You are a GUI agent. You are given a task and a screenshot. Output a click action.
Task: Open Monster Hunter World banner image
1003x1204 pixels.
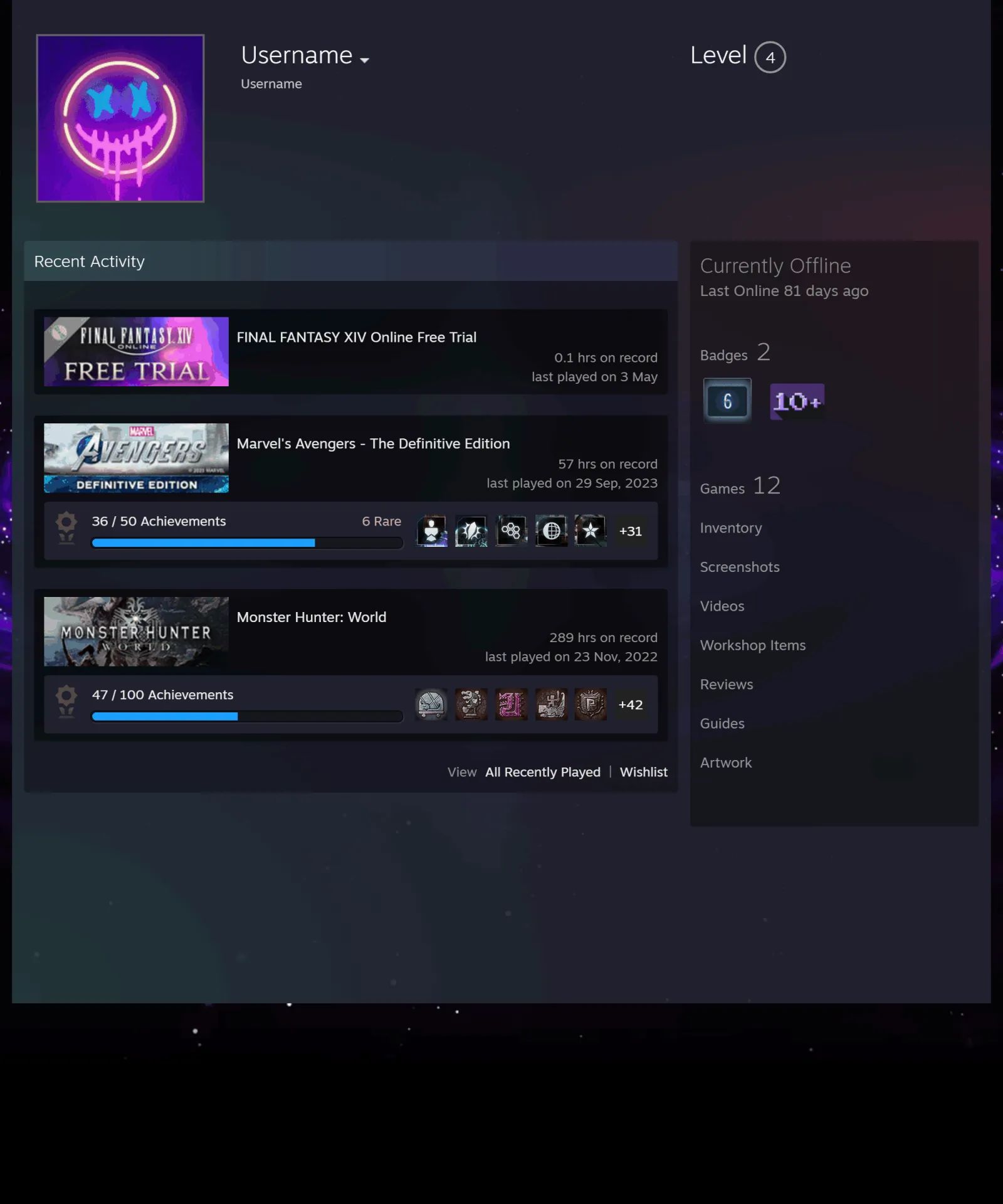(136, 631)
